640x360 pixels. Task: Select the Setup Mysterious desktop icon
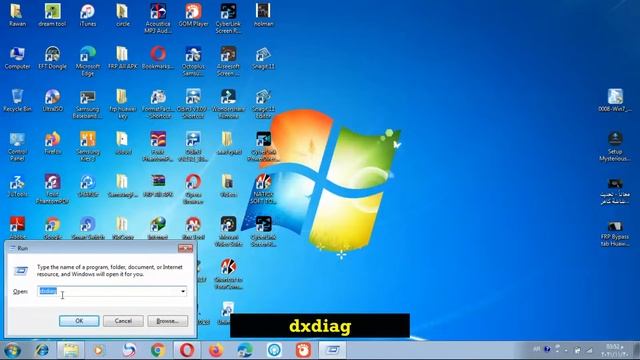coord(615,147)
